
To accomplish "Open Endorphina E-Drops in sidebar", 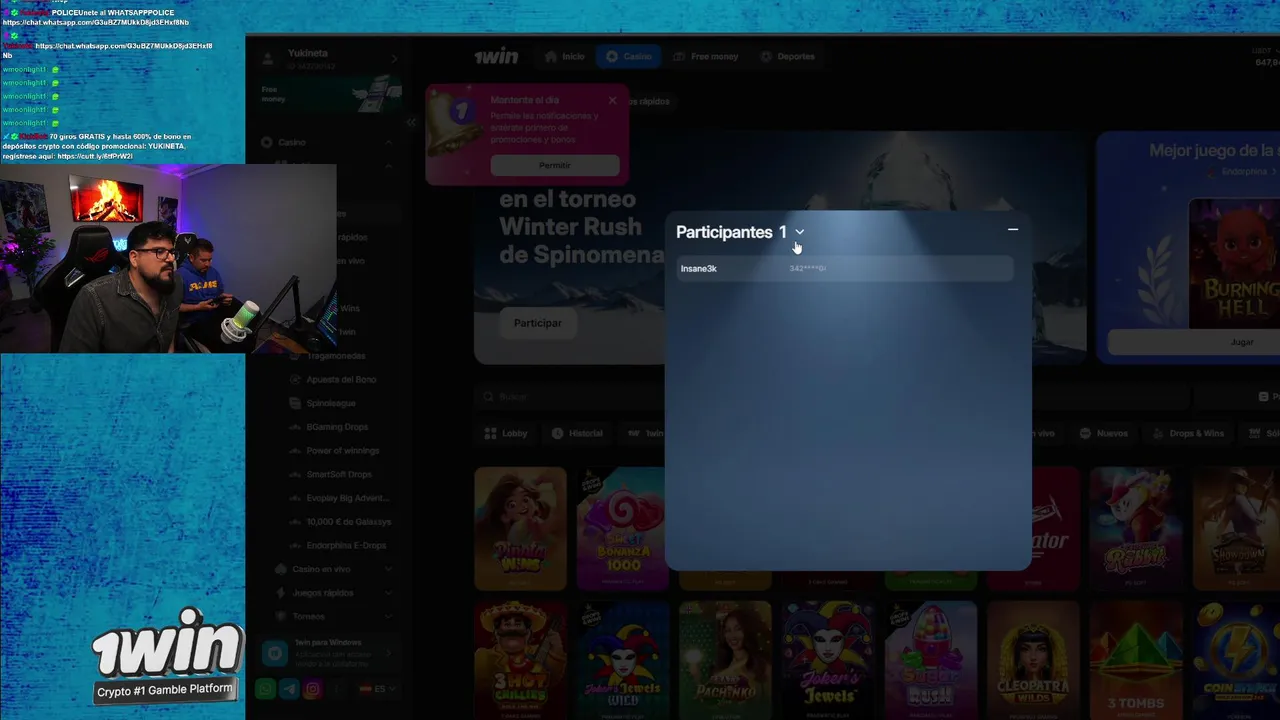I will click(346, 545).
